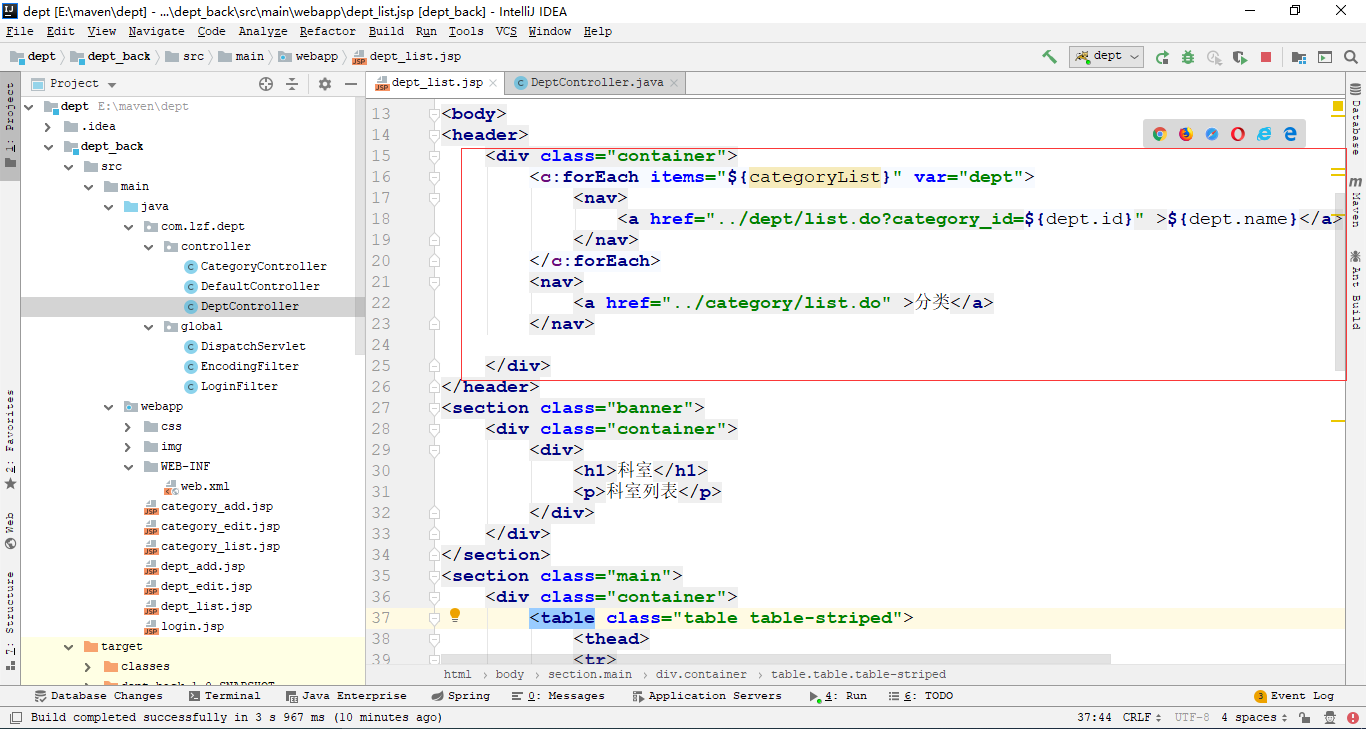Image resolution: width=1366 pixels, height=729 pixels.
Task: Open the Project Structure toolbar icon
Action: pos(1299,57)
